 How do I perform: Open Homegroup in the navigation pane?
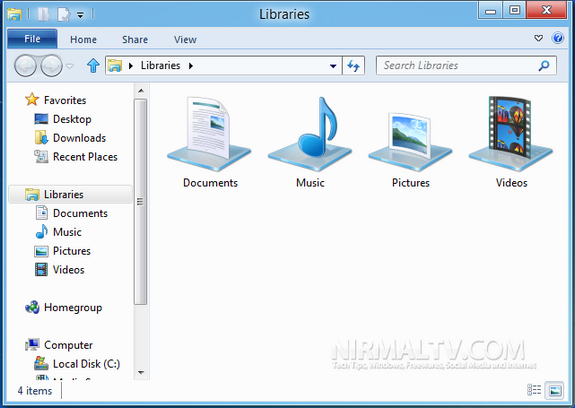[x=63, y=307]
